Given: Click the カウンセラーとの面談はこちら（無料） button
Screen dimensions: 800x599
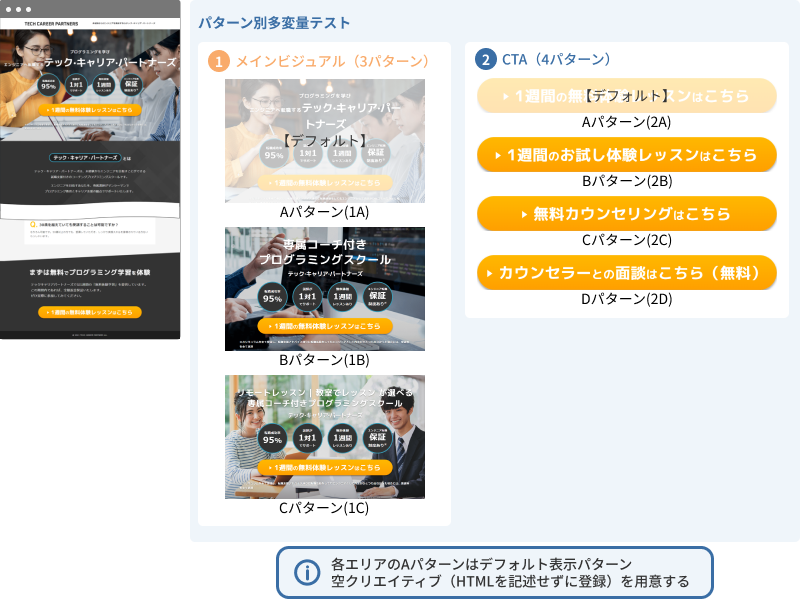Looking at the screenshot, I should 627,272.
